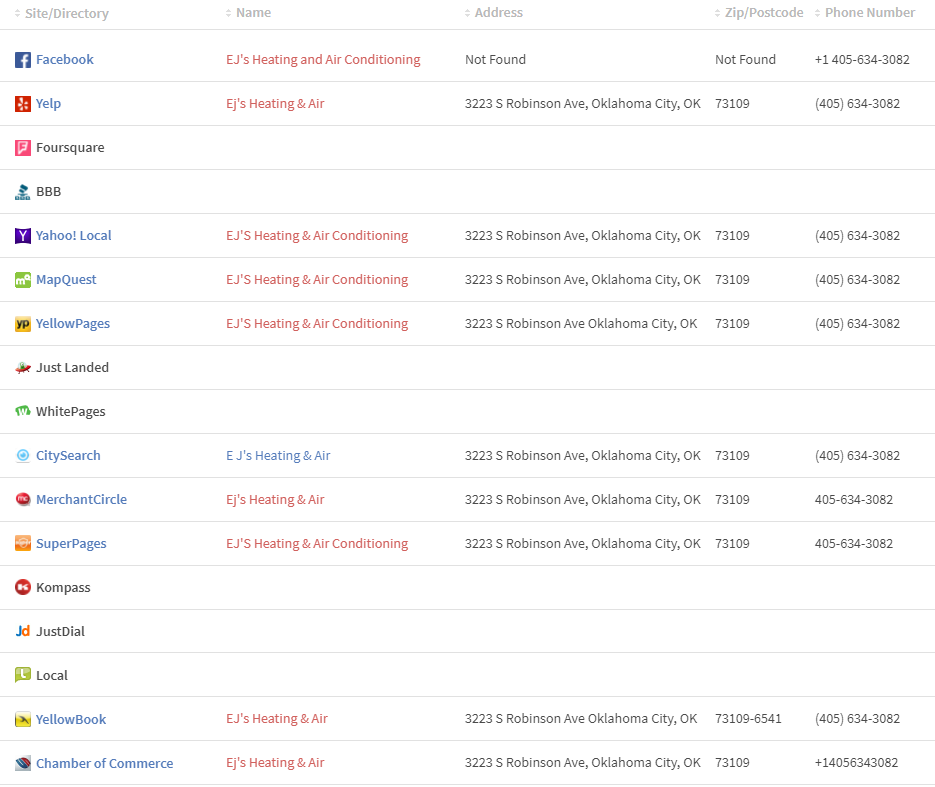Click the YellowPages YP icon
The width and height of the screenshot is (935, 787).
(23, 324)
